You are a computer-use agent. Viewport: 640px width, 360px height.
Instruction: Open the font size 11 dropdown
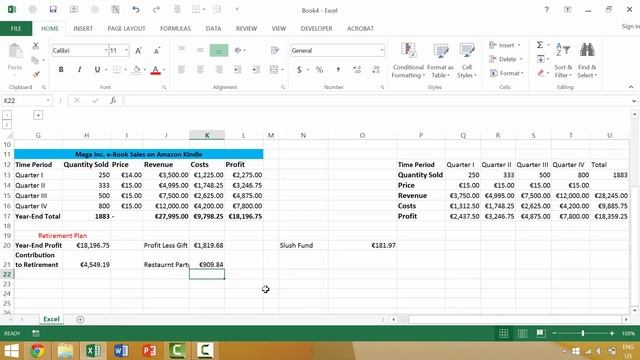pyautogui.click(x=127, y=51)
